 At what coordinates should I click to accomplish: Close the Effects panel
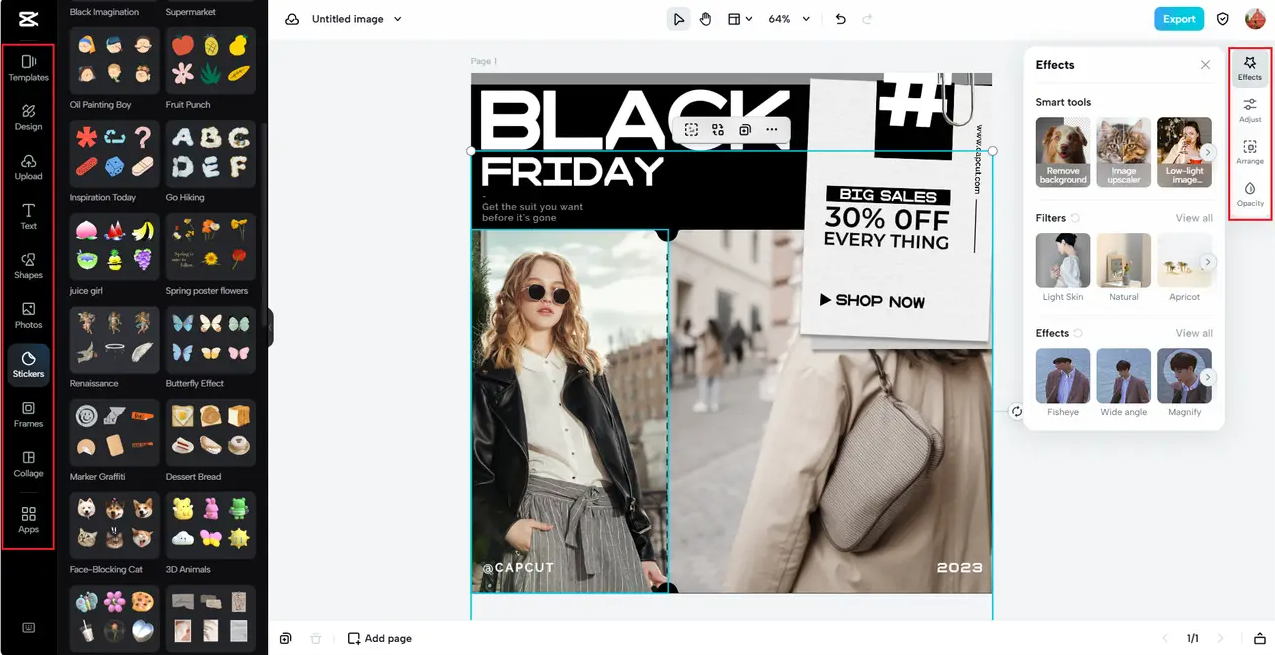click(1205, 65)
